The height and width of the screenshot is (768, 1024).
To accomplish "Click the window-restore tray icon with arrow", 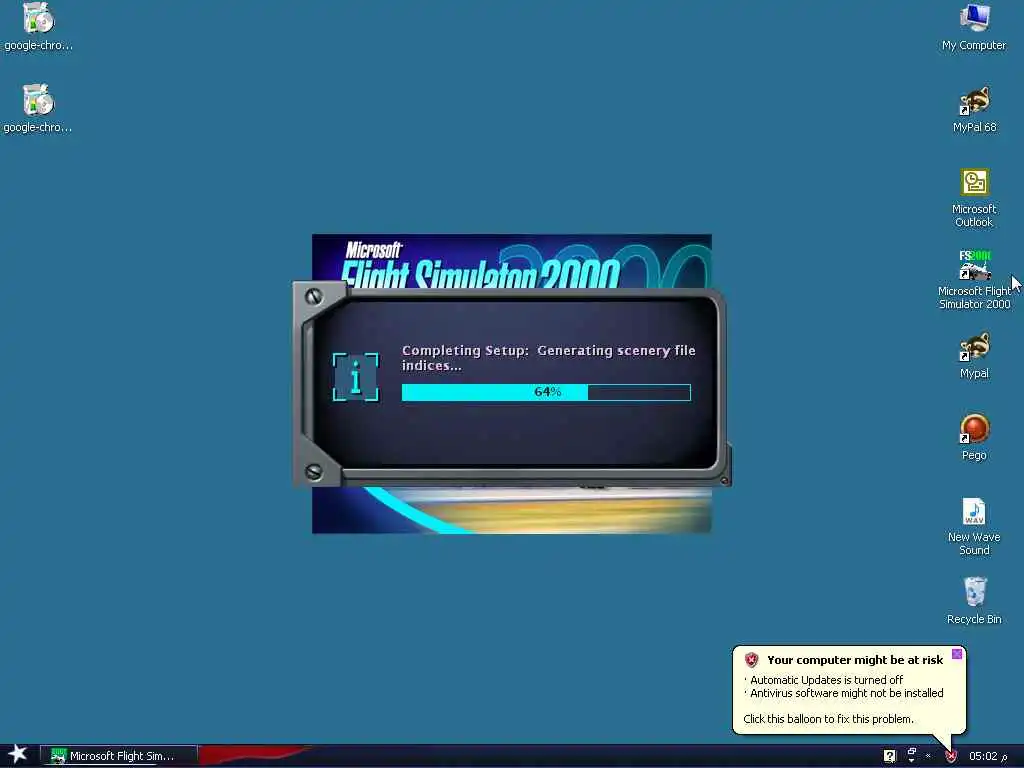I will pos(912,756).
